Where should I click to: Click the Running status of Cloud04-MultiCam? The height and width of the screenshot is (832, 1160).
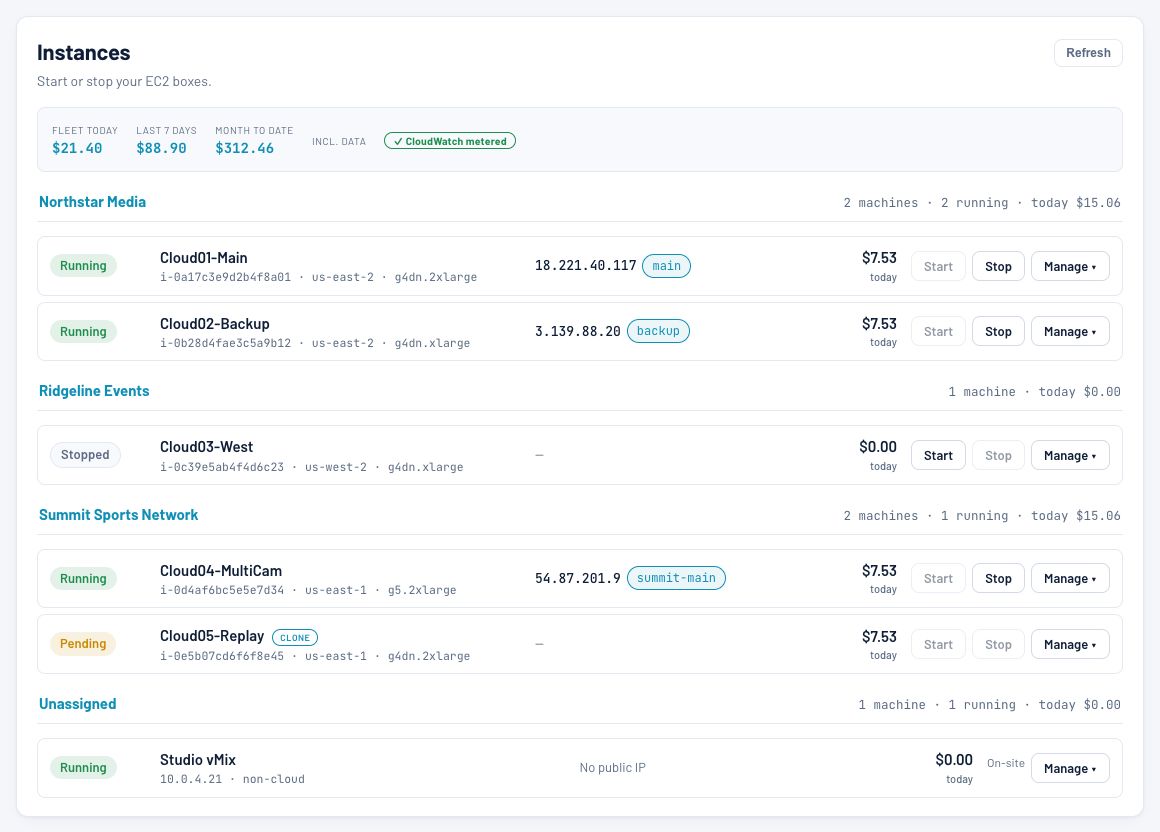(x=83, y=578)
